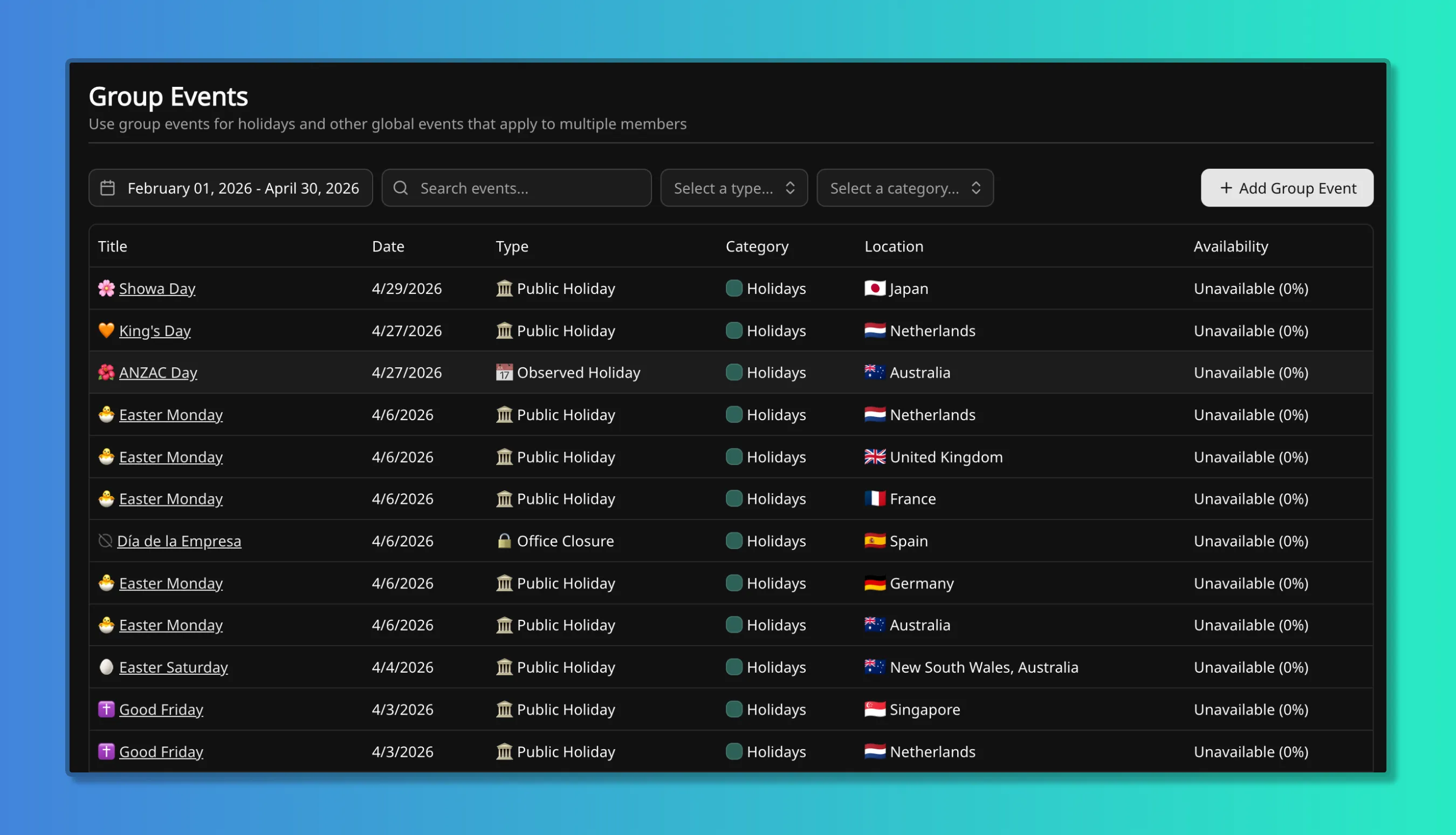Click the Holidays color swatch on Showa Day row
Viewport: 1456px width, 835px height.
click(x=734, y=289)
